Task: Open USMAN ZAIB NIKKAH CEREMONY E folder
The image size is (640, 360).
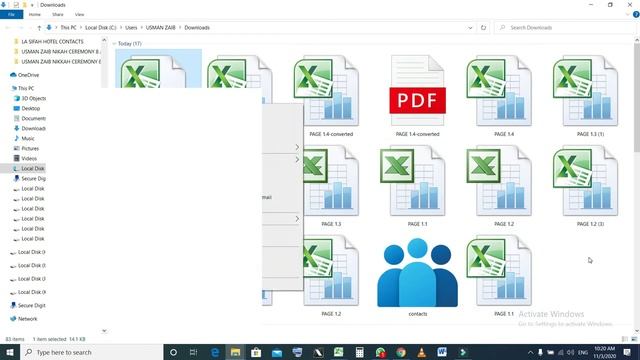Action: (x=57, y=62)
